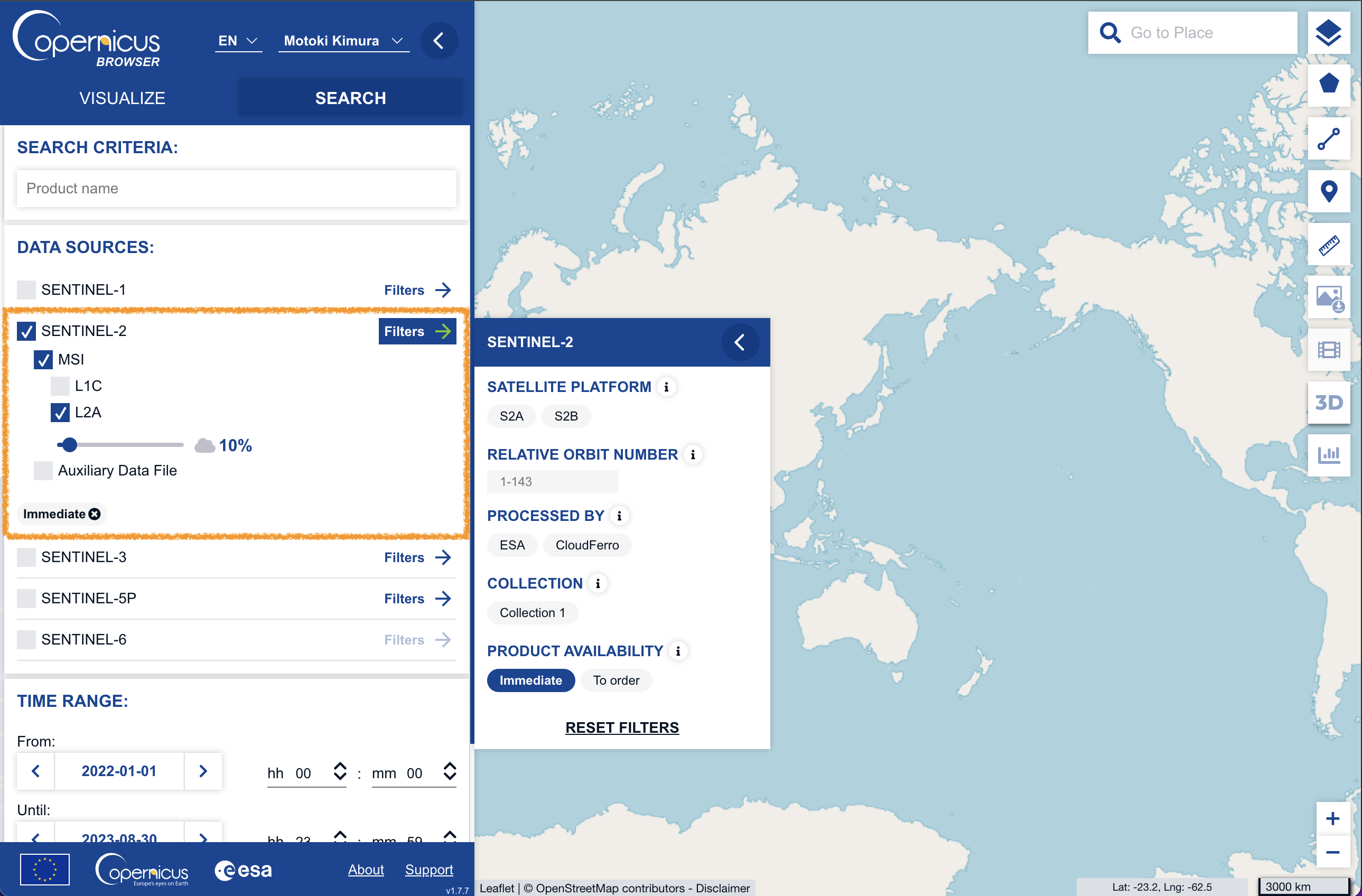The image size is (1362, 896).
Task: Switch to 3D view
Action: click(1328, 402)
